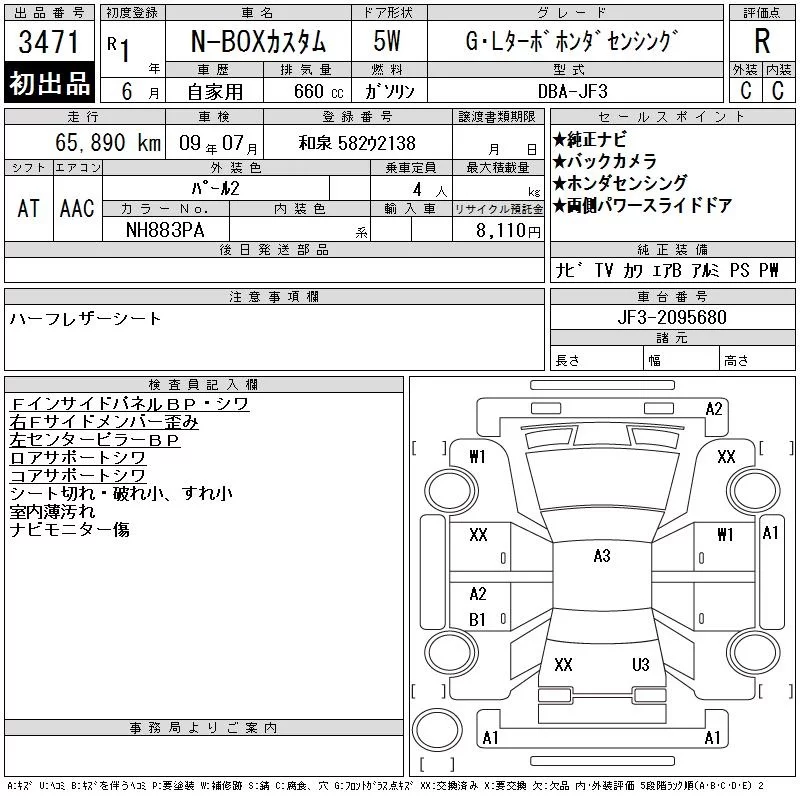Click the note ナビモニター傷

point(69,530)
